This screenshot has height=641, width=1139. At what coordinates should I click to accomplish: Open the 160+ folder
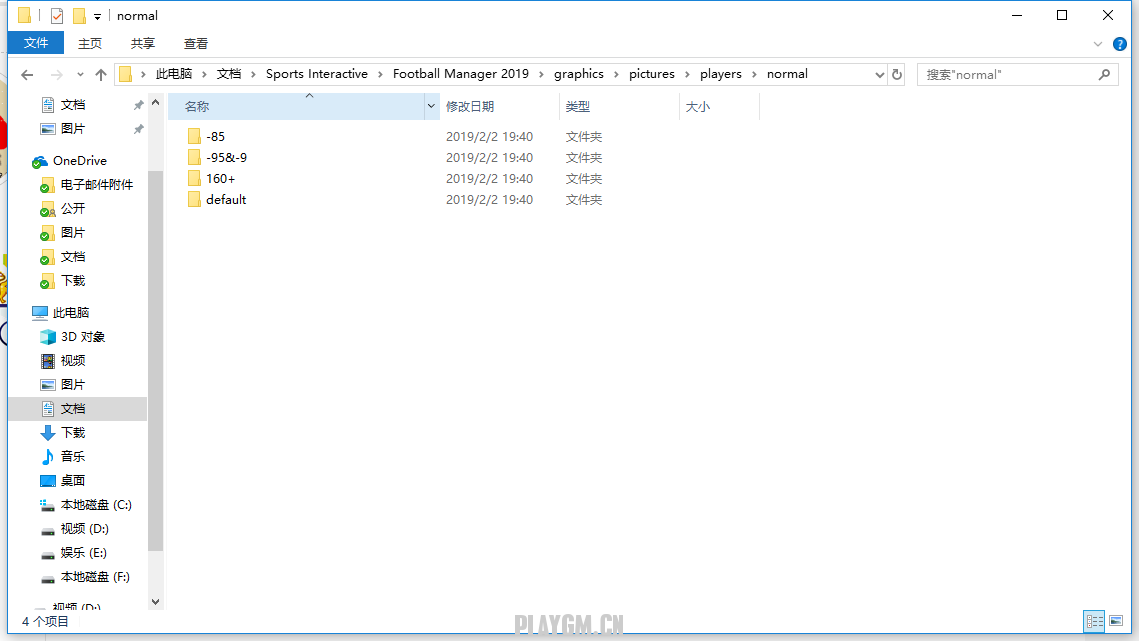click(x=220, y=179)
